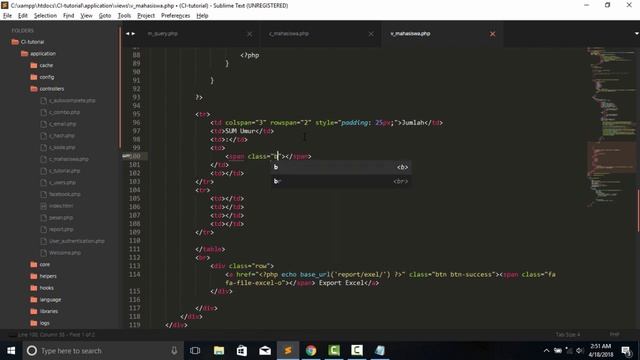Close the v_mahasiswa.php tab
640x360 pixels.
point(493,34)
